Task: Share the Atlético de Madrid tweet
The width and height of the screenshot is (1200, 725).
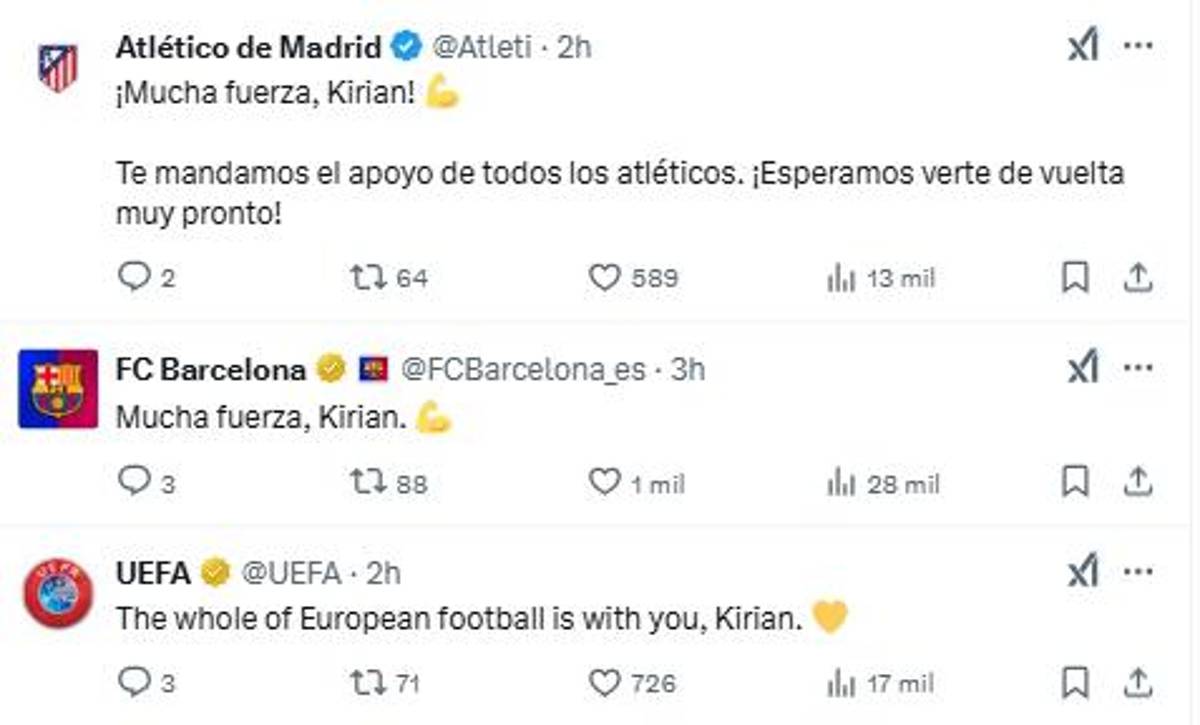Action: (1138, 277)
